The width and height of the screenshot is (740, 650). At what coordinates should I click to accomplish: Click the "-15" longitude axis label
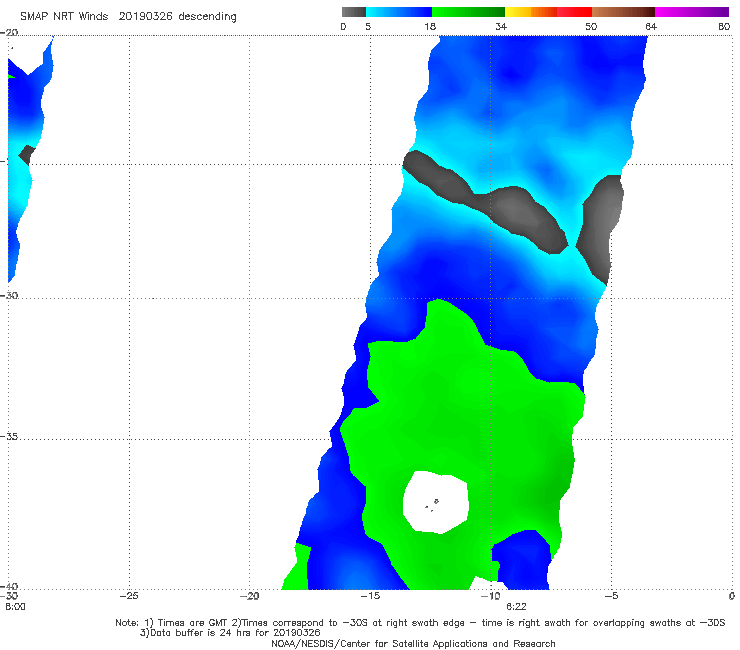click(370, 596)
